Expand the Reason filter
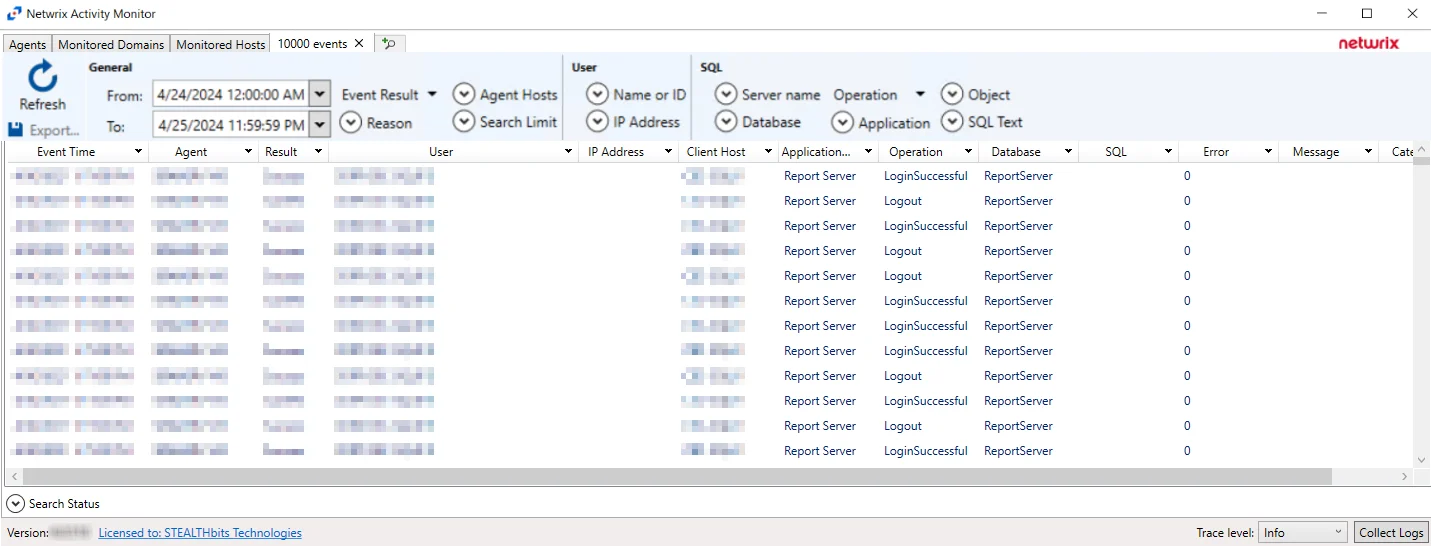This screenshot has height=546, width=1431. click(x=350, y=123)
